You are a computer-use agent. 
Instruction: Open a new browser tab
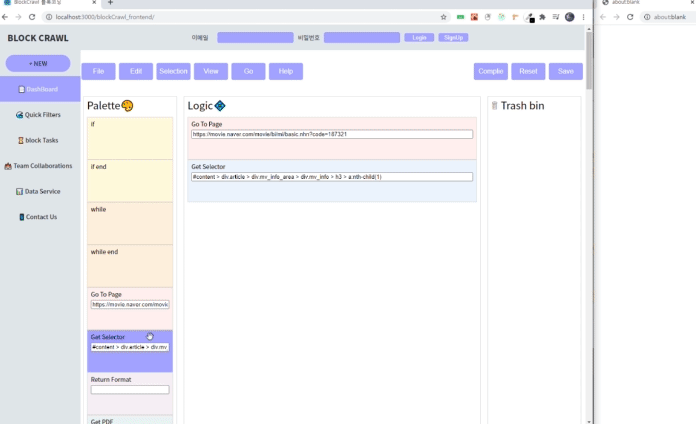[x=110, y=3]
